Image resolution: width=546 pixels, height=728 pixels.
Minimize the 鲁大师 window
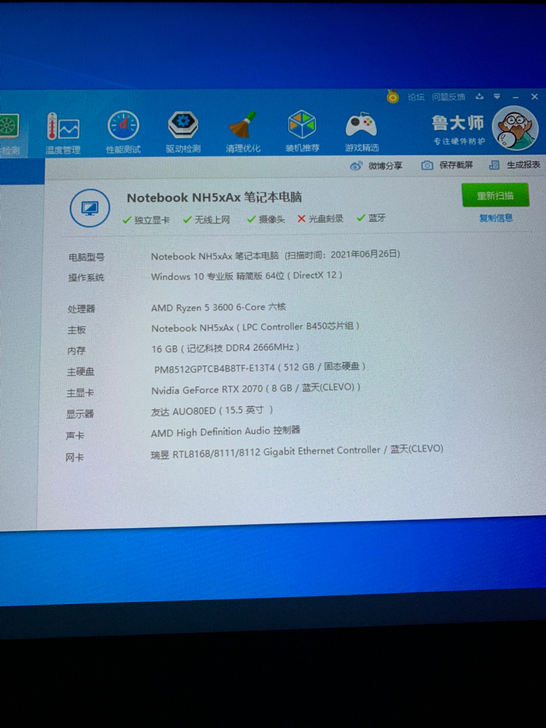point(515,97)
